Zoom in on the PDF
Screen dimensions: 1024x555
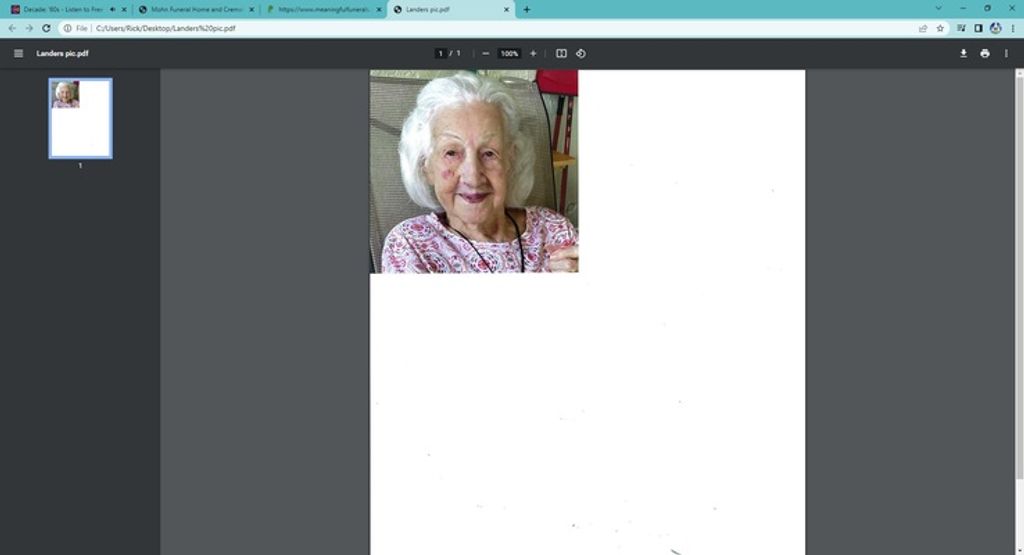[x=533, y=54]
